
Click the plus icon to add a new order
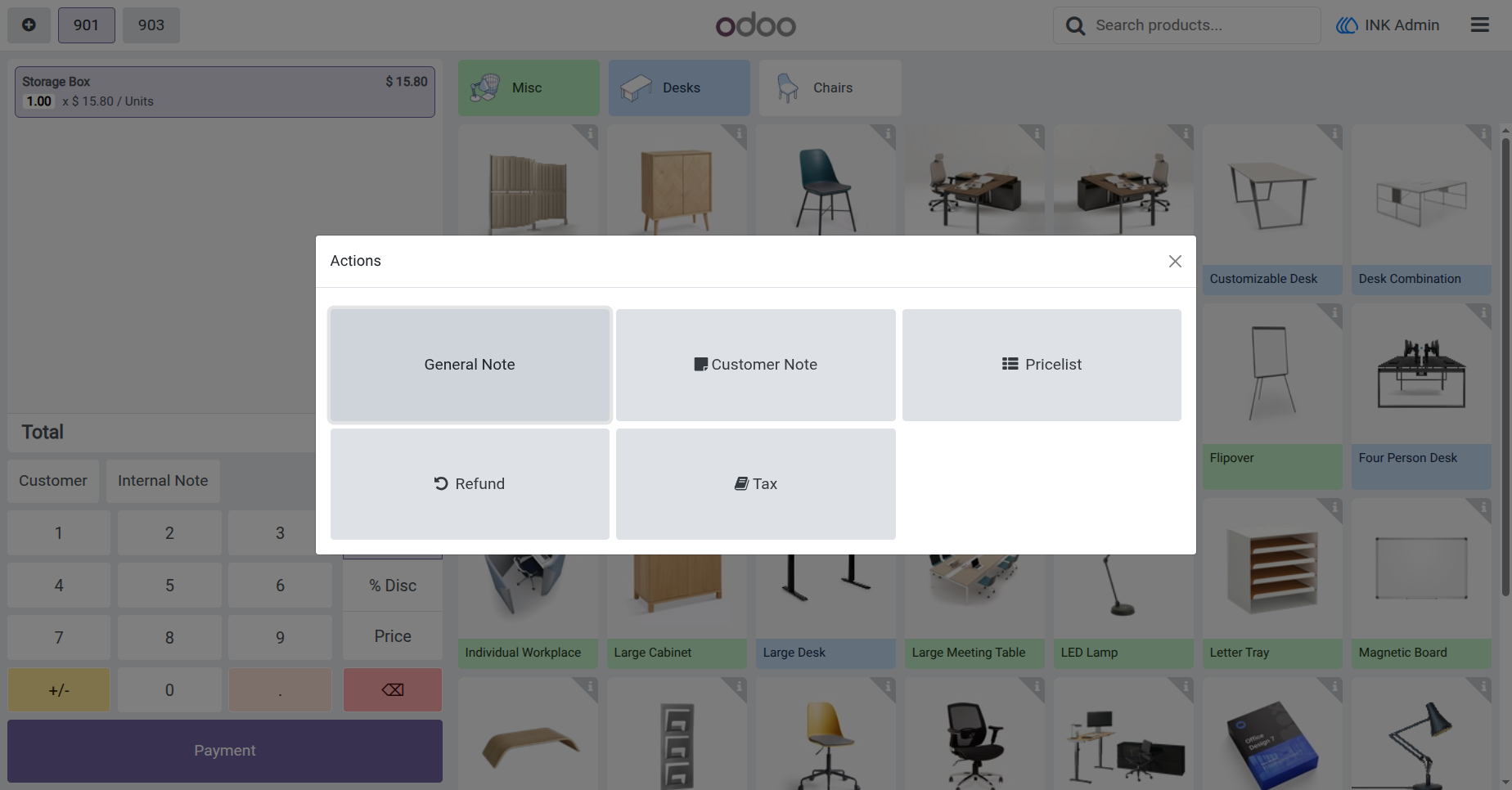pos(29,25)
